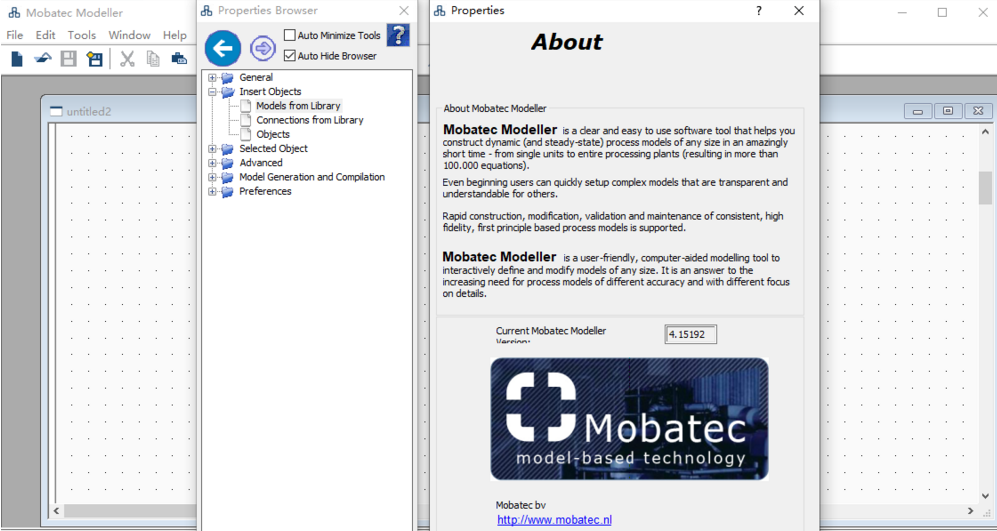
Task: Go forward with the purple arrow button
Action: 263,48
